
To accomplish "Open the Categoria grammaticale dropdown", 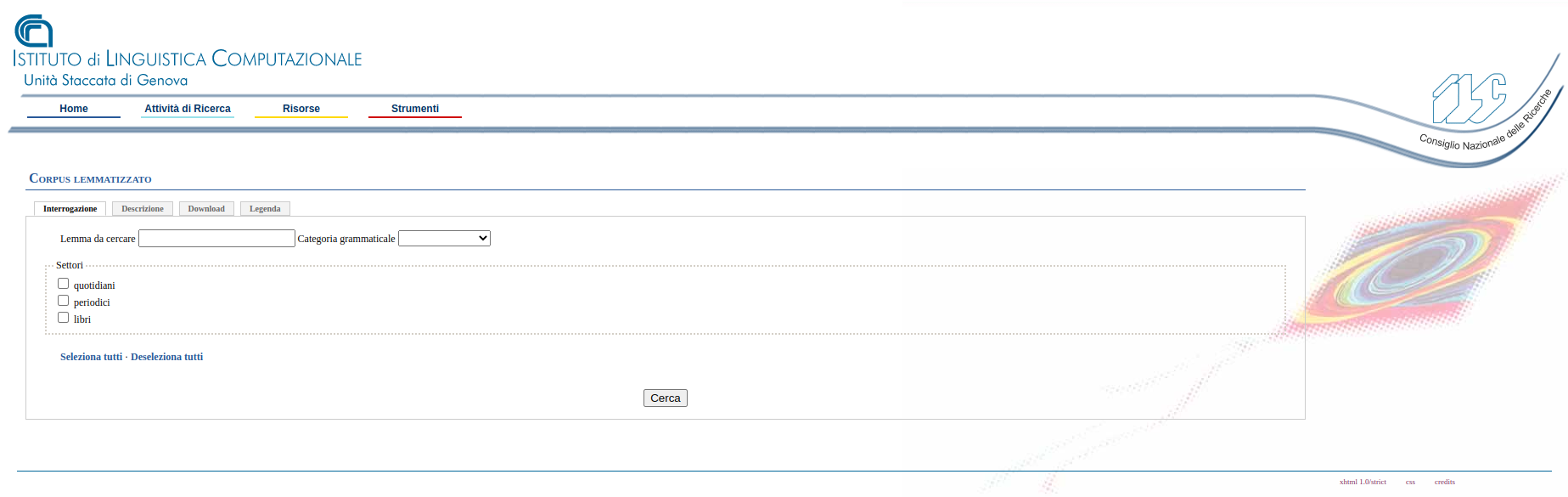I will click(x=444, y=239).
